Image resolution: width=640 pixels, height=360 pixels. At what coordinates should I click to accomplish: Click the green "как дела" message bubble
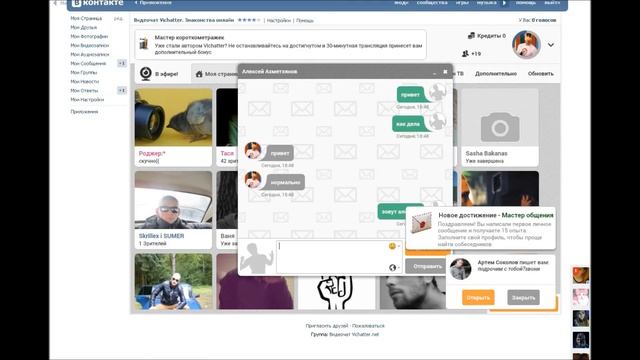409,124
